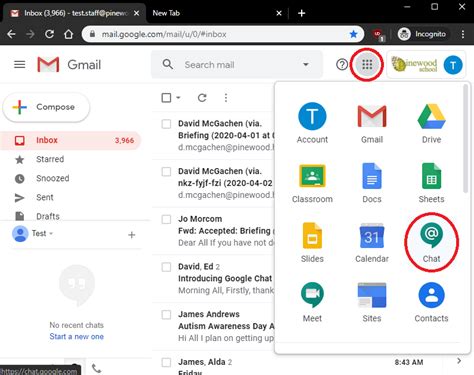Switch to the Inbox browser tab

point(75,13)
